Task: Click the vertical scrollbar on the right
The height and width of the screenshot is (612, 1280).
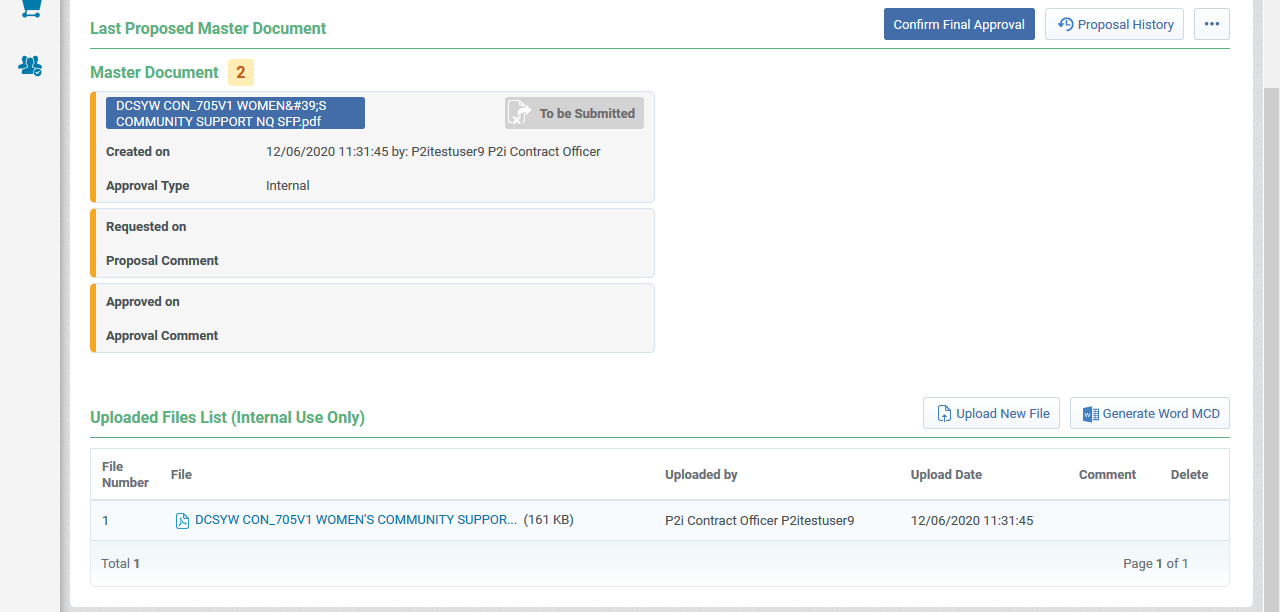Action: click(1271, 300)
